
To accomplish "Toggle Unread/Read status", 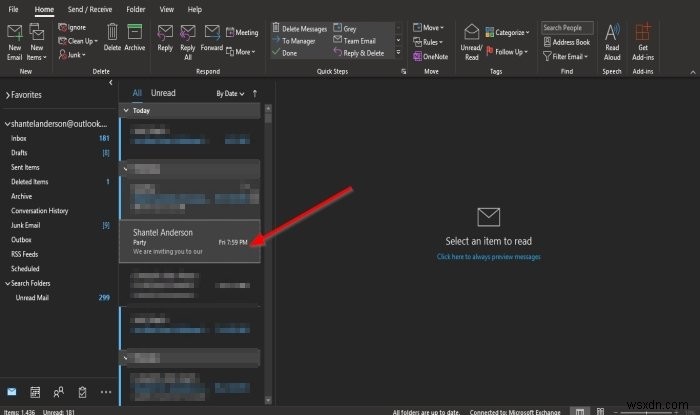I will (x=471, y=42).
